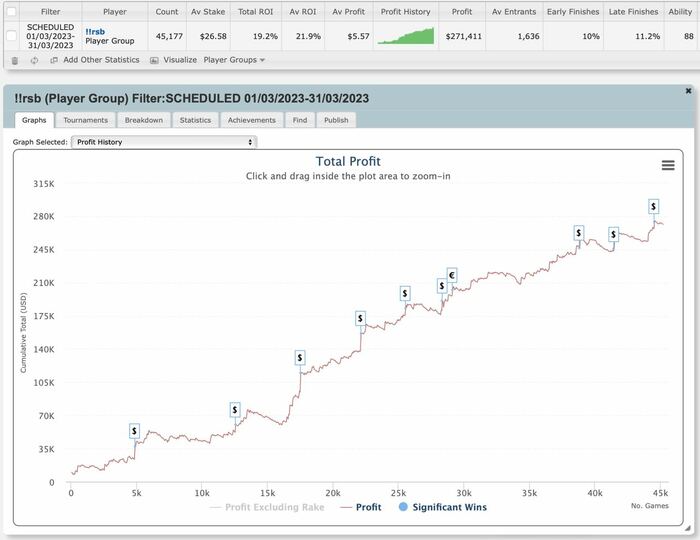The image size is (700, 540).
Task: Click the dollar win marker near 25.5k games
Action: click(405, 293)
